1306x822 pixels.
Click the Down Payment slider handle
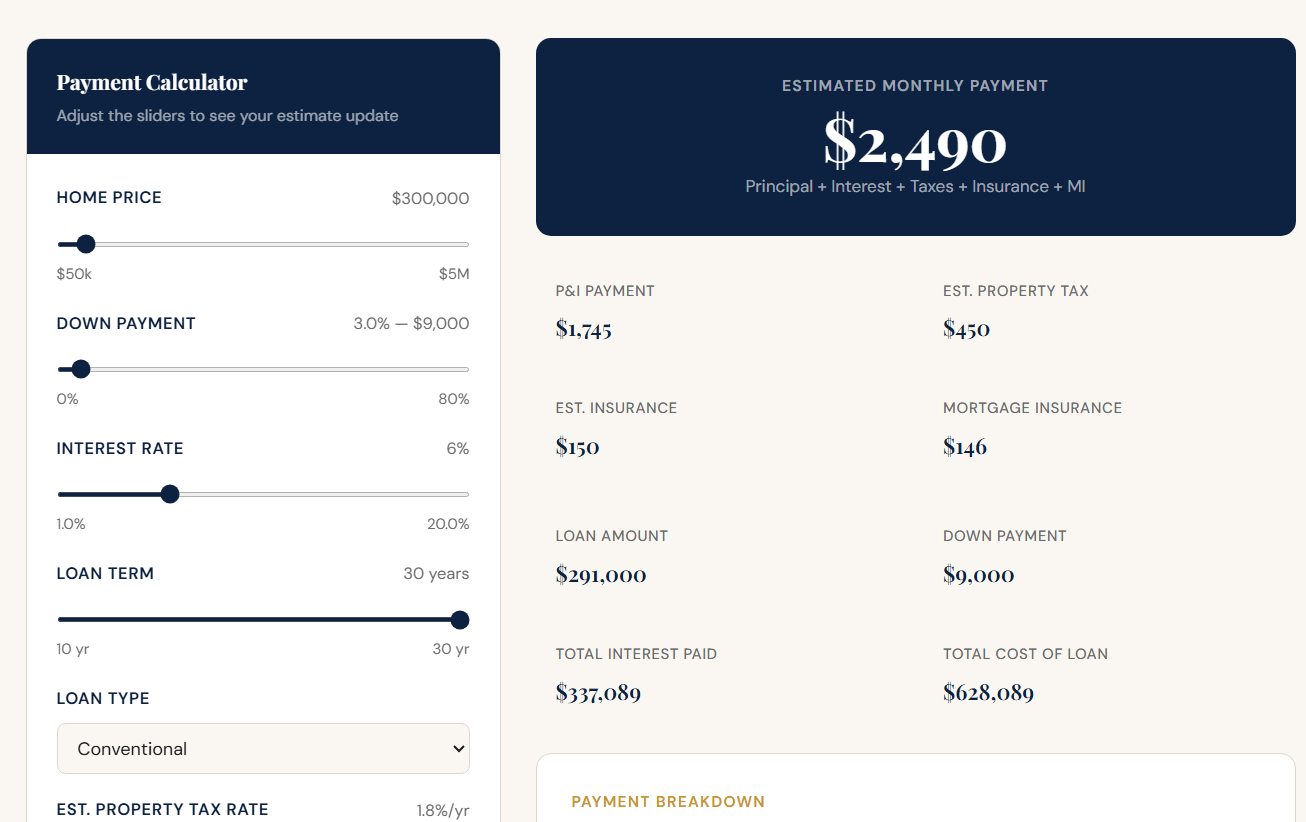(81, 369)
